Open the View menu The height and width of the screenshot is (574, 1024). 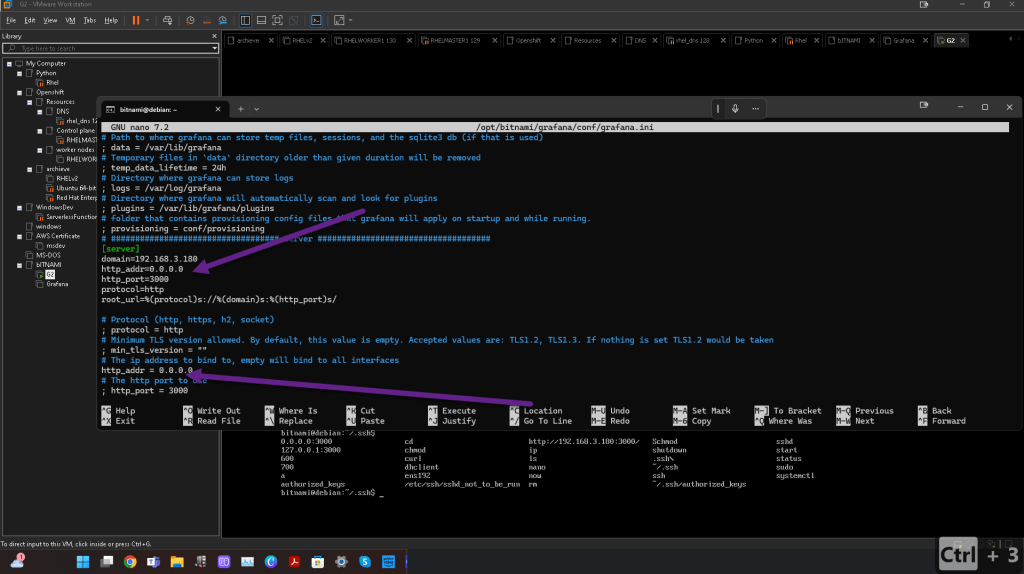point(50,20)
